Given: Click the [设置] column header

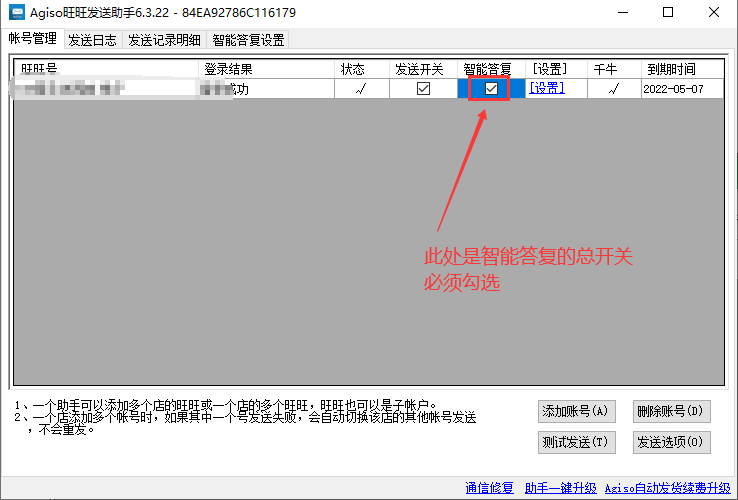Looking at the screenshot, I should pos(556,69).
